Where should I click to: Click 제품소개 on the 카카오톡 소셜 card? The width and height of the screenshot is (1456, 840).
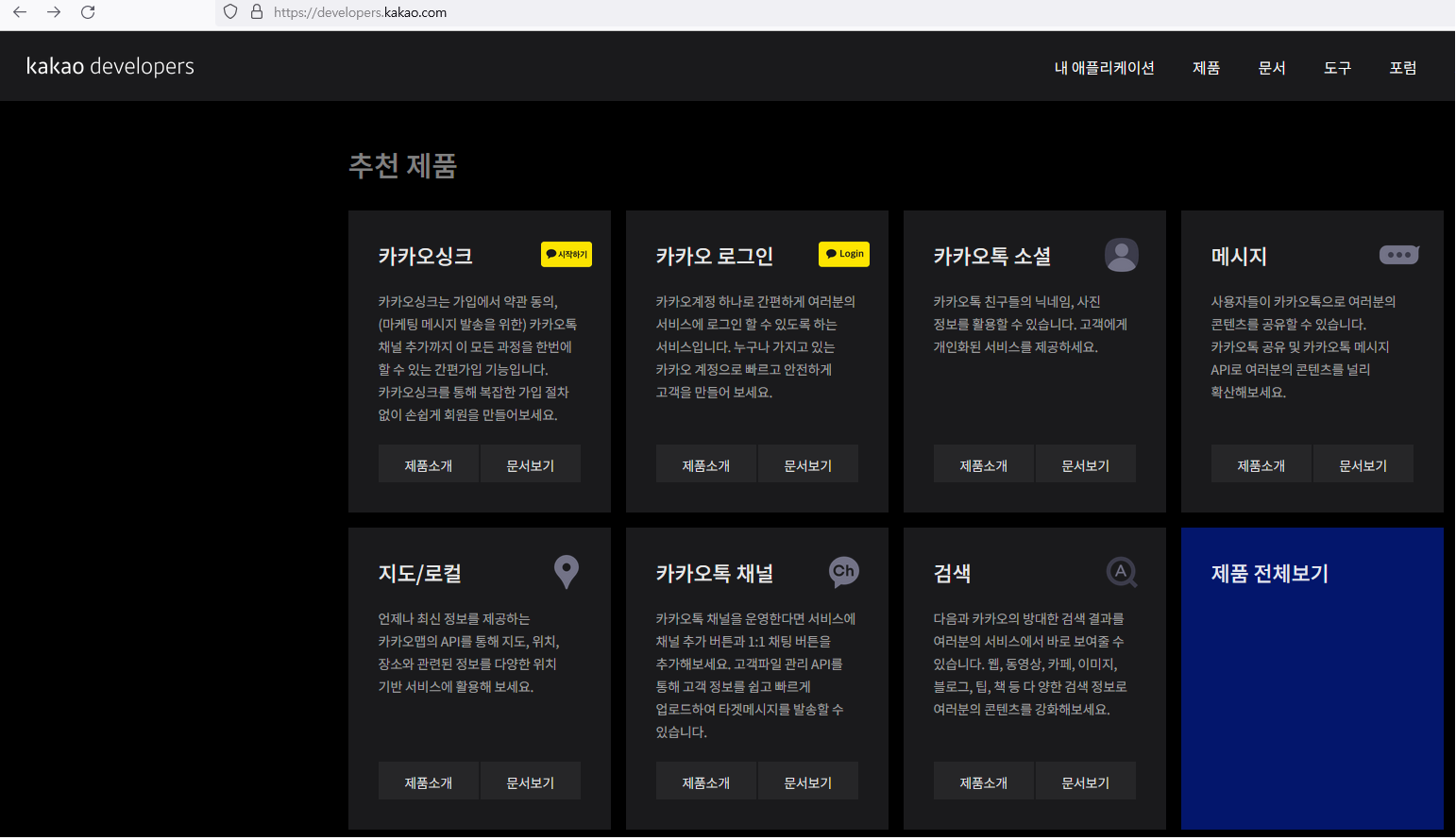point(984,464)
